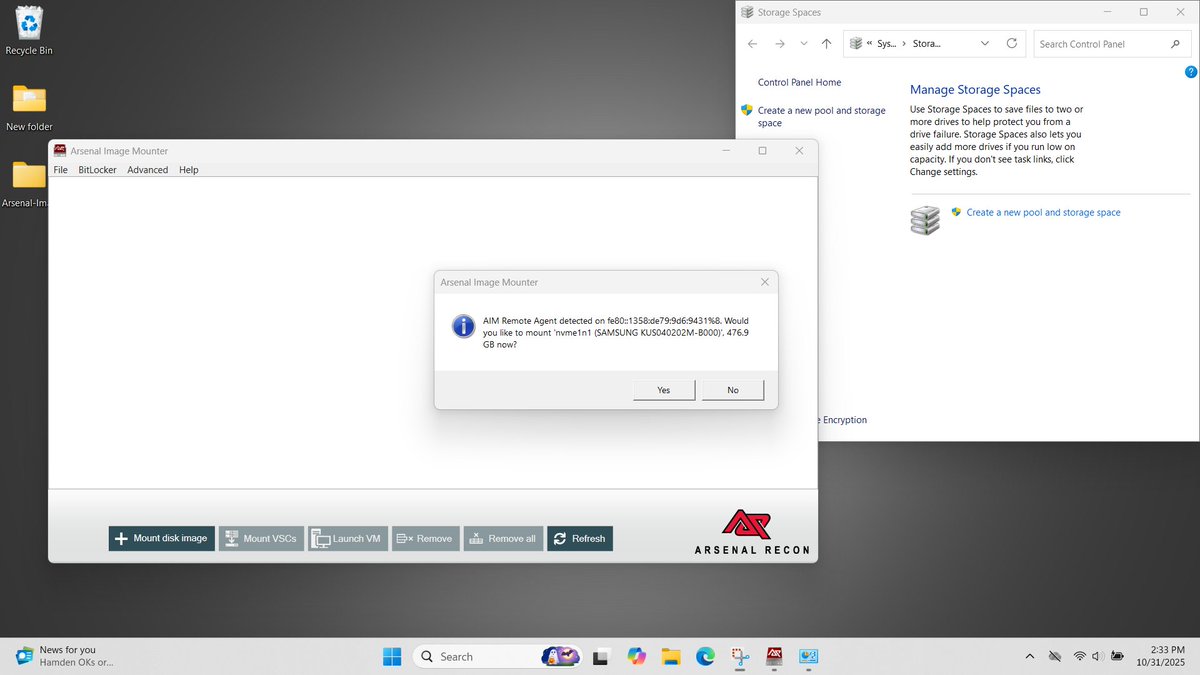Image resolution: width=1200 pixels, height=675 pixels.
Task: Click Yes in the Arsenal Image Mounter dialog
Action: click(664, 390)
